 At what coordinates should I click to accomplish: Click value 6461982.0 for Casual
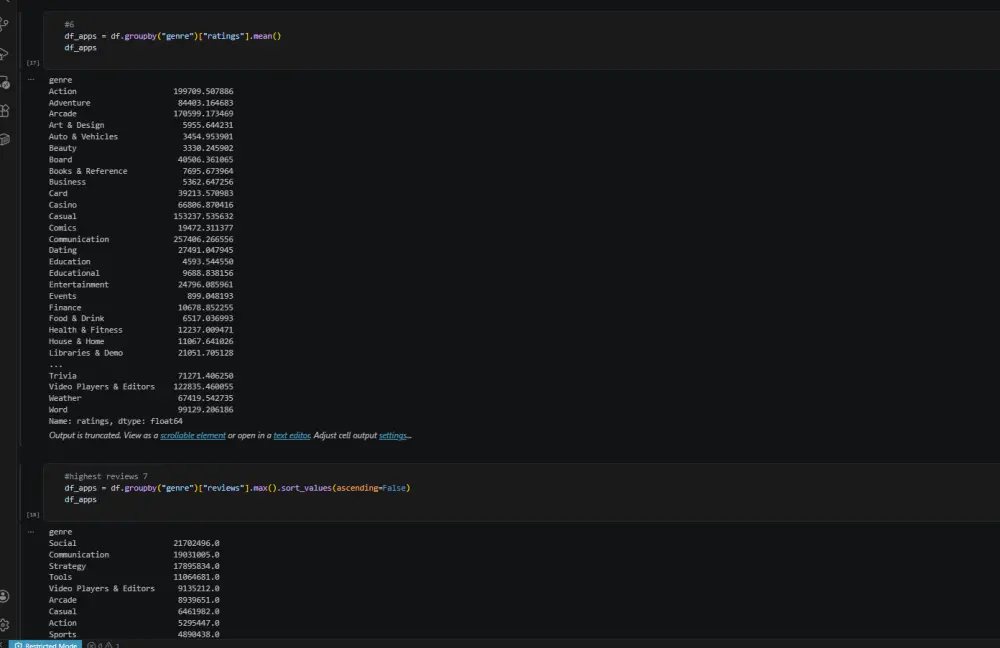point(198,612)
